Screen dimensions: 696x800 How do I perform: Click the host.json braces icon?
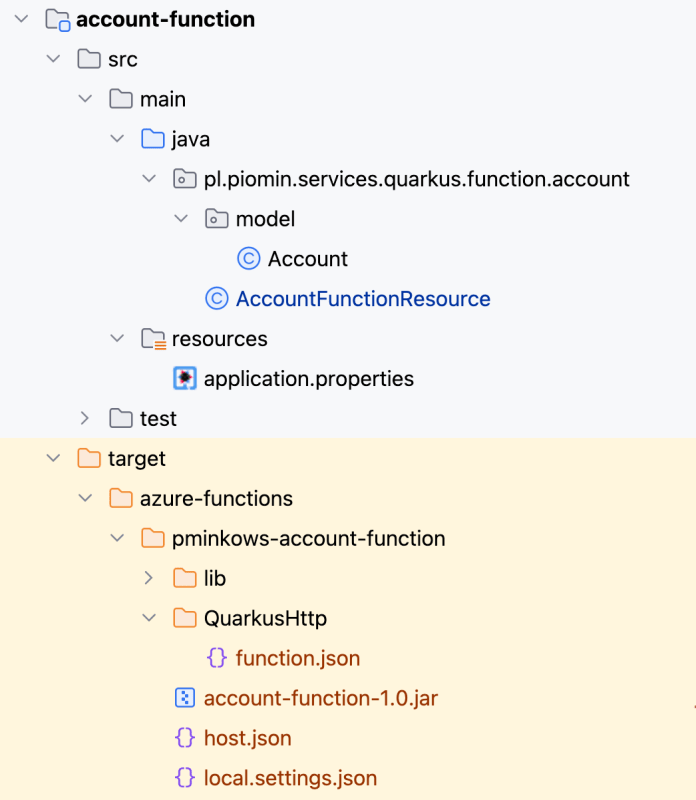pos(185,739)
